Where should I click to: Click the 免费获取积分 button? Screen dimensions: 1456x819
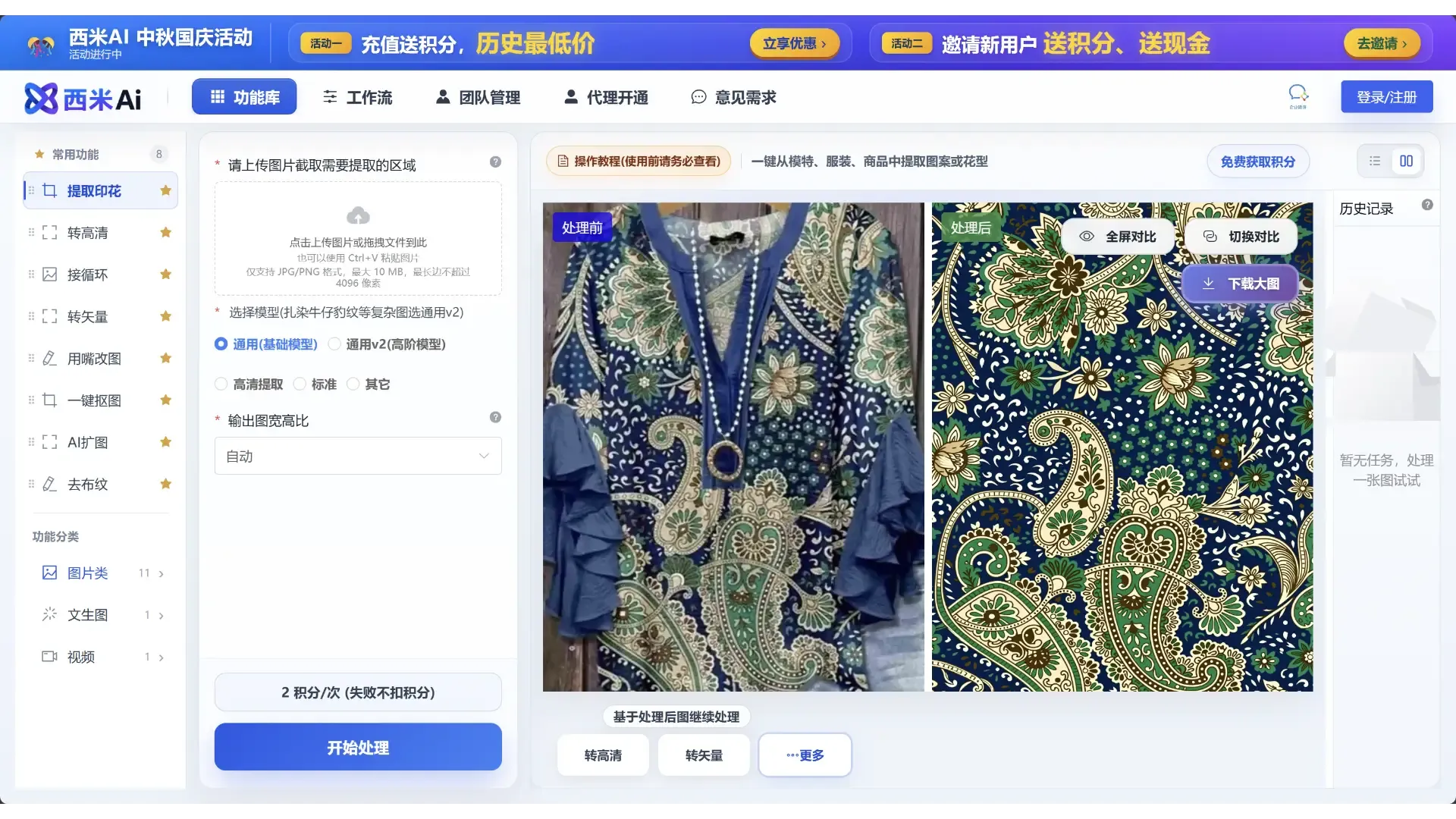coord(1258,162)
